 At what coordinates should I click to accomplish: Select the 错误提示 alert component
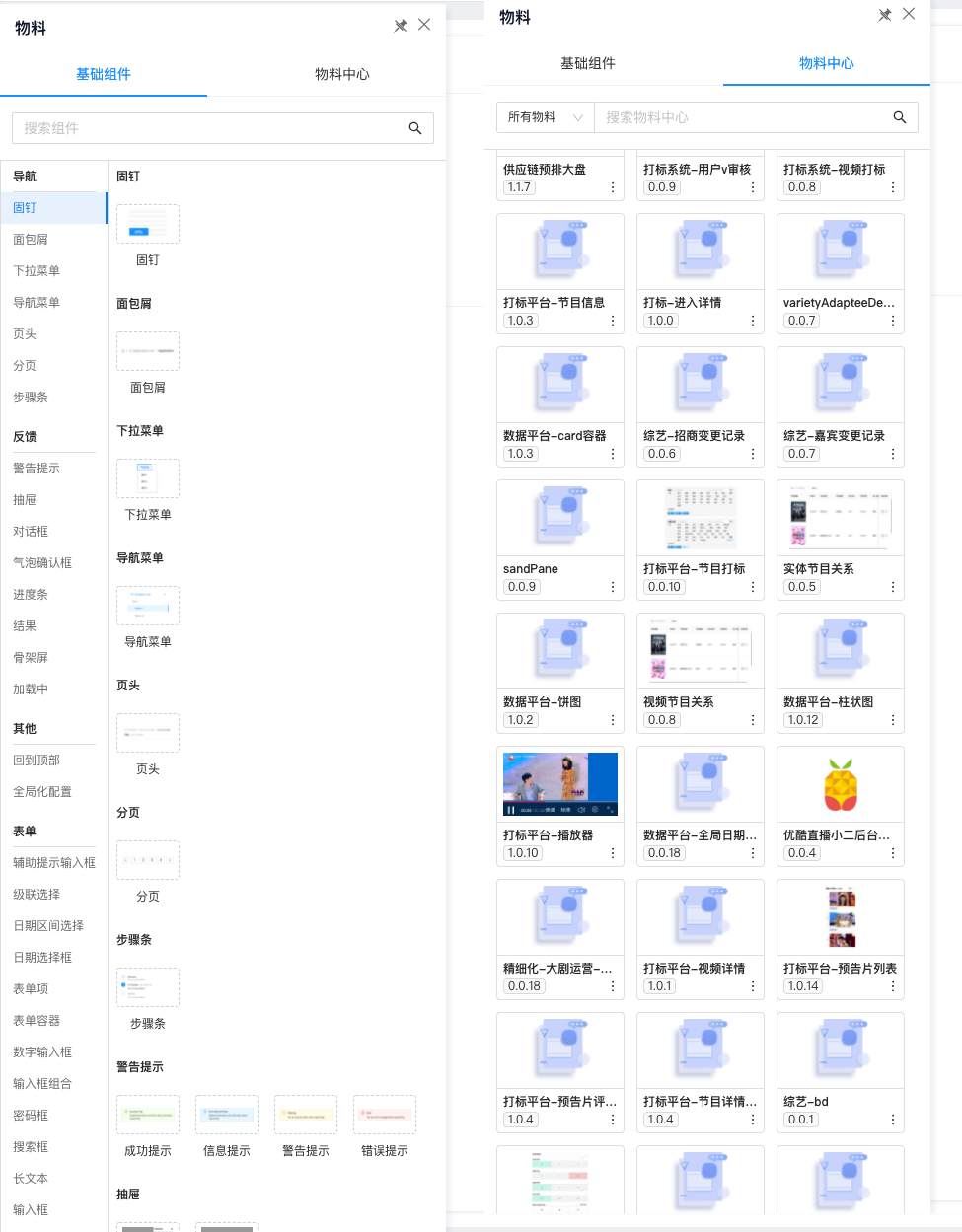[385, 1115]
